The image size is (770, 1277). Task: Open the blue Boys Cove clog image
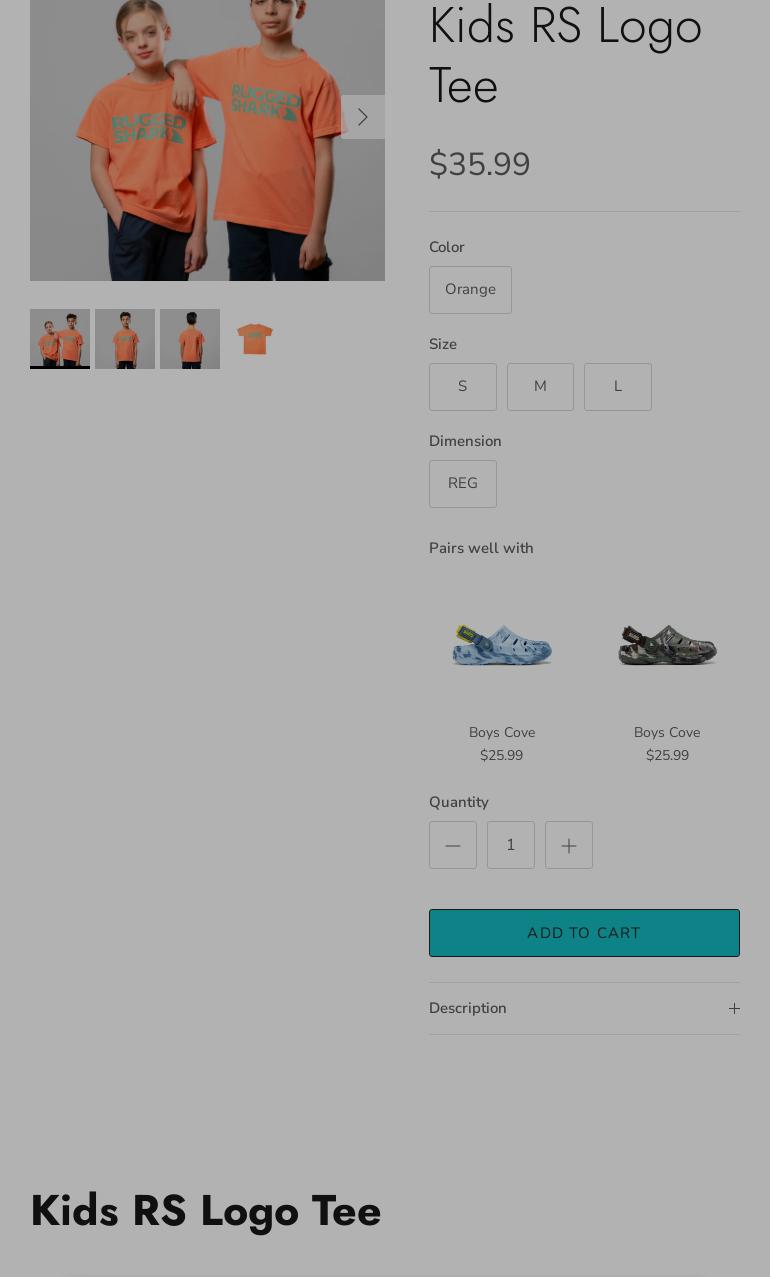tap(502, 645)
